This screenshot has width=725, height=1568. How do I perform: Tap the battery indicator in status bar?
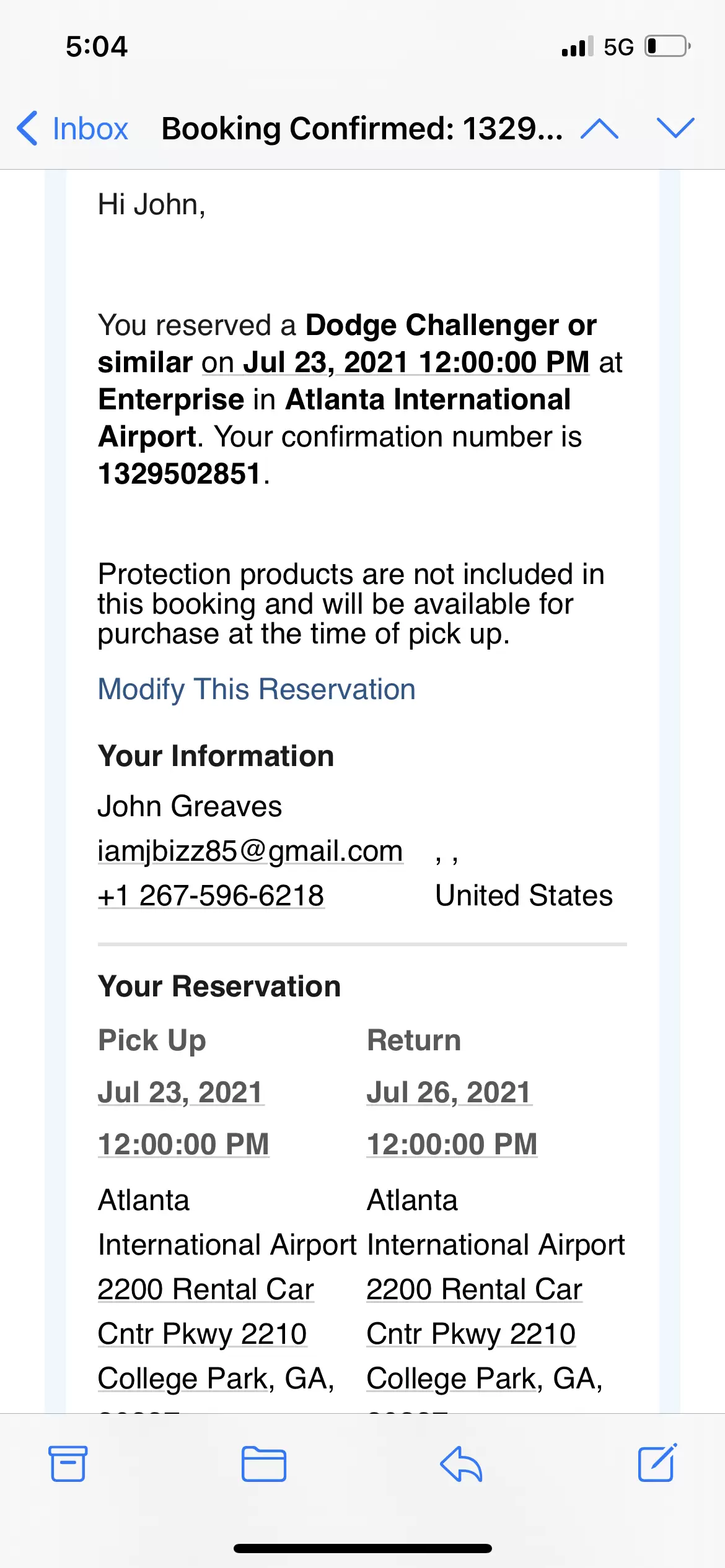point(667,46)
